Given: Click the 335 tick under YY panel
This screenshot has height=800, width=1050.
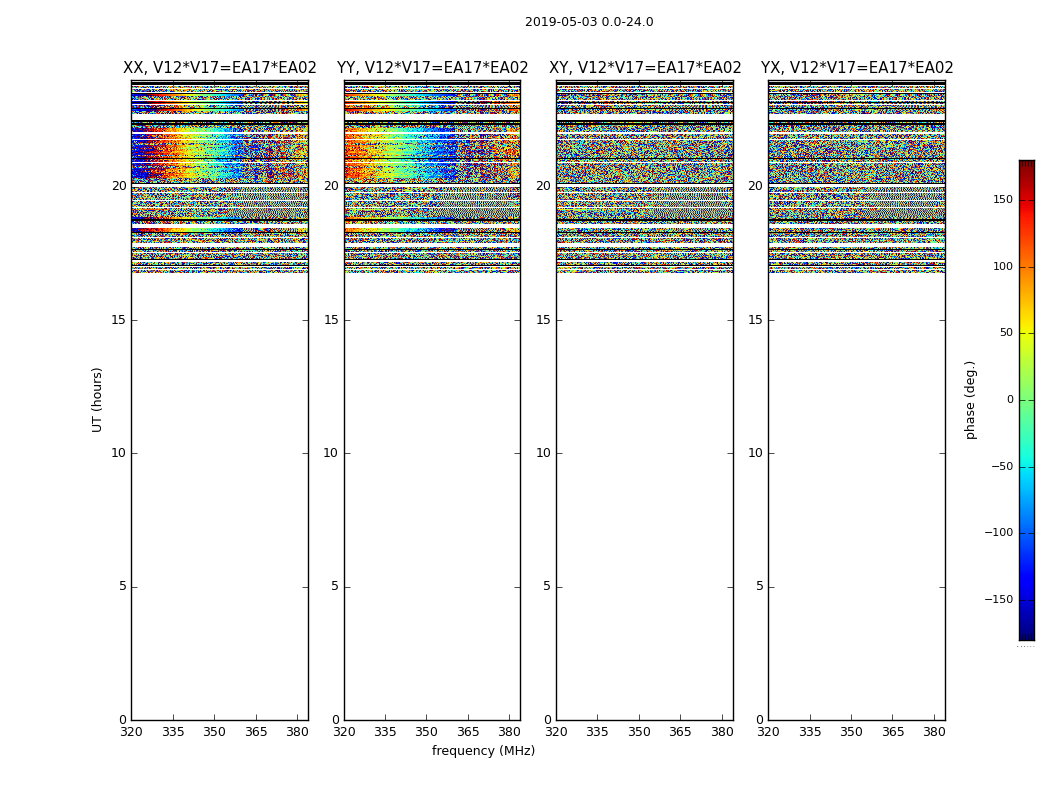Looking at the screenshot, I should (x=385, y=732).
